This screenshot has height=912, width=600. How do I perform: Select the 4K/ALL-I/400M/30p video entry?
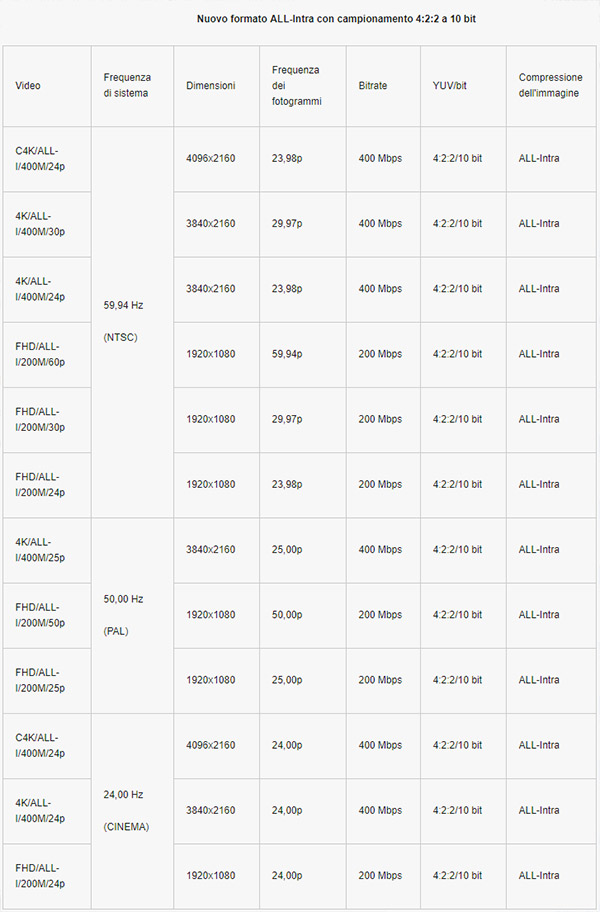[x=38, y=224]
